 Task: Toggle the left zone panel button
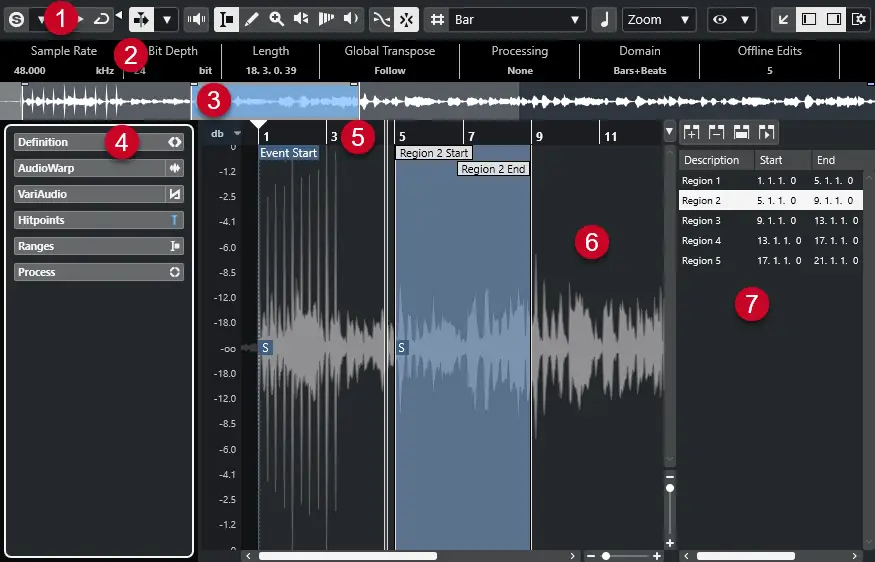pos(809,20)
